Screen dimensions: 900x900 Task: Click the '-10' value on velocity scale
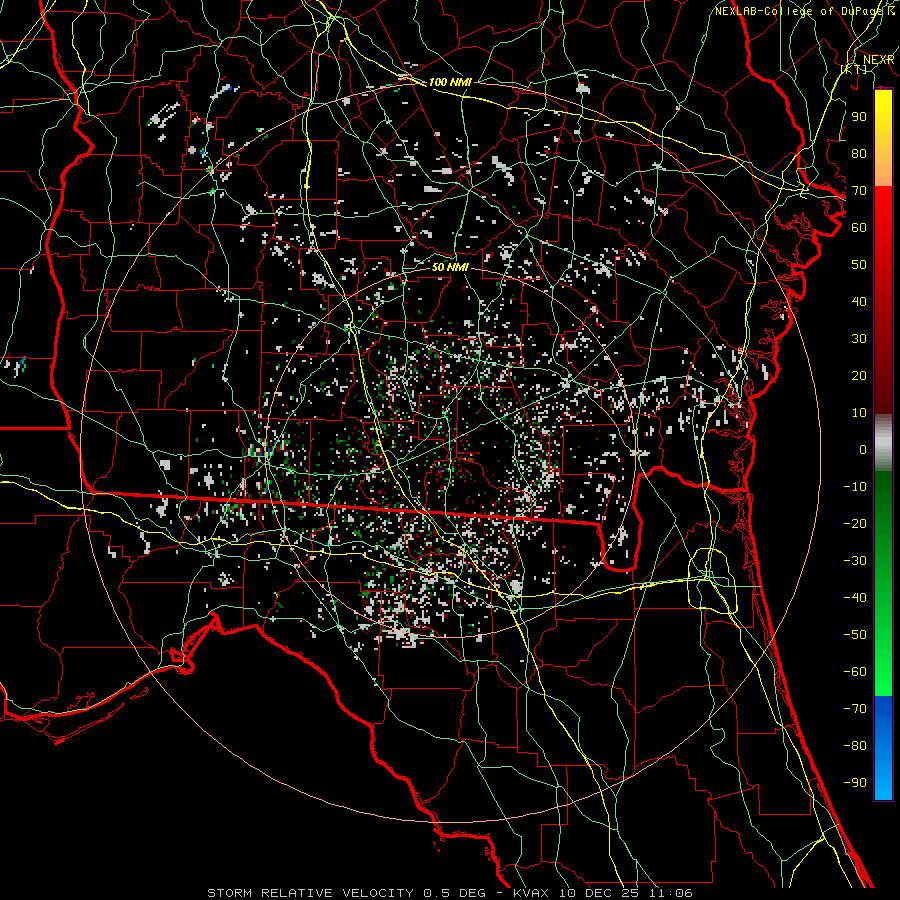[855, 487]
